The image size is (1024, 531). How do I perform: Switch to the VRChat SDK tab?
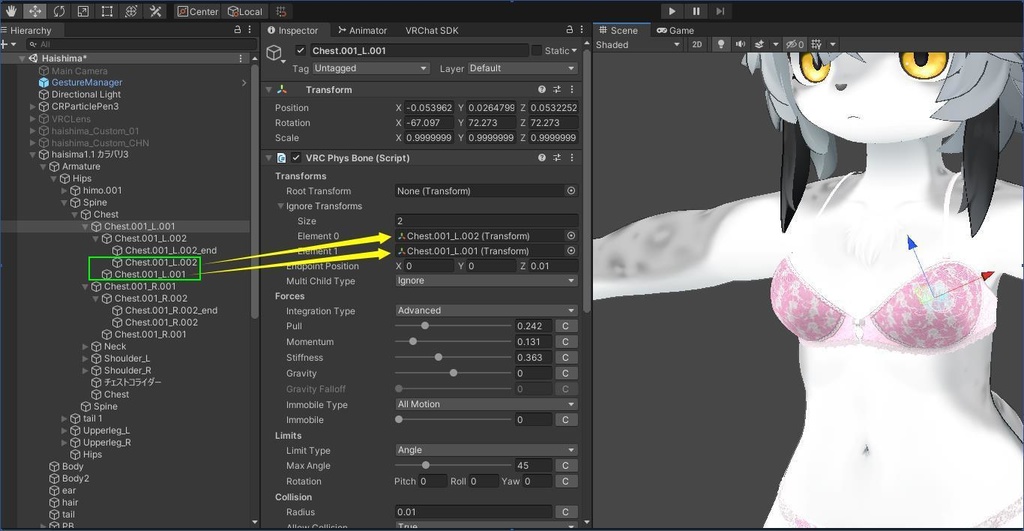pyautogui.click(x=432, y=30)
